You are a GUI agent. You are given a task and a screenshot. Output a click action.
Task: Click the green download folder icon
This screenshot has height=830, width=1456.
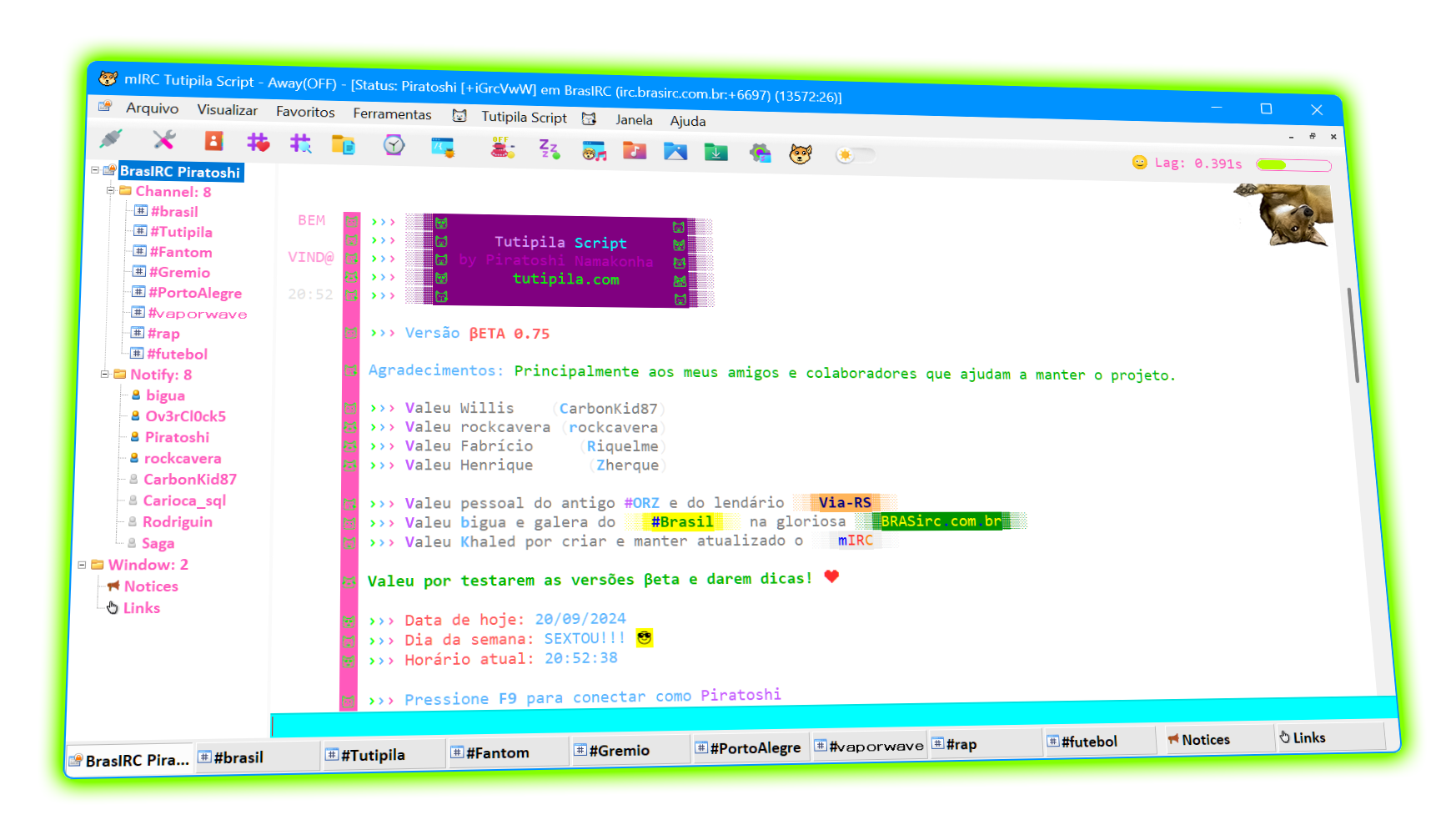[x=715, y=152]
